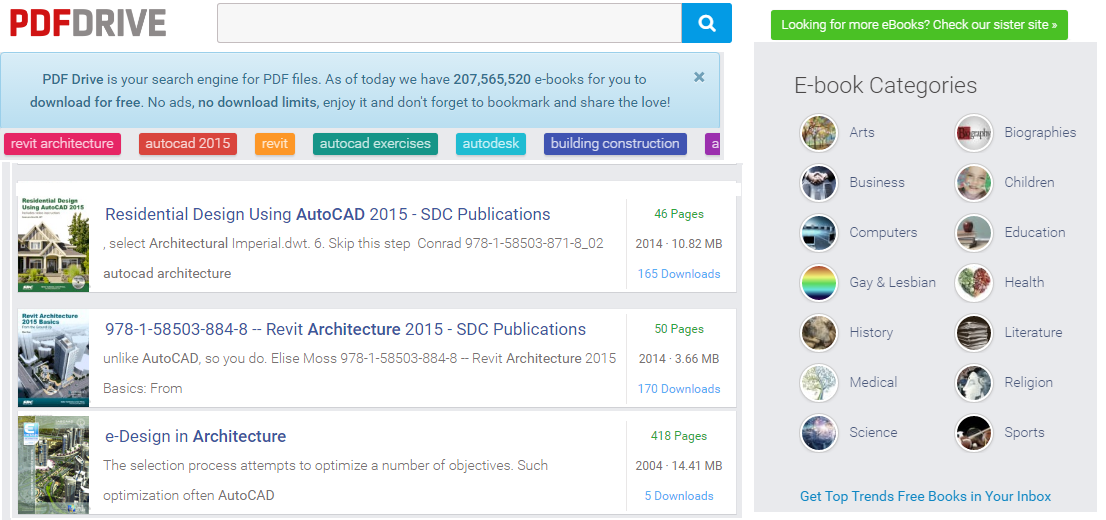Viewport: 1106px width, 520px height.
Task: Select the Computers category icon
Action: pos(819,233)
